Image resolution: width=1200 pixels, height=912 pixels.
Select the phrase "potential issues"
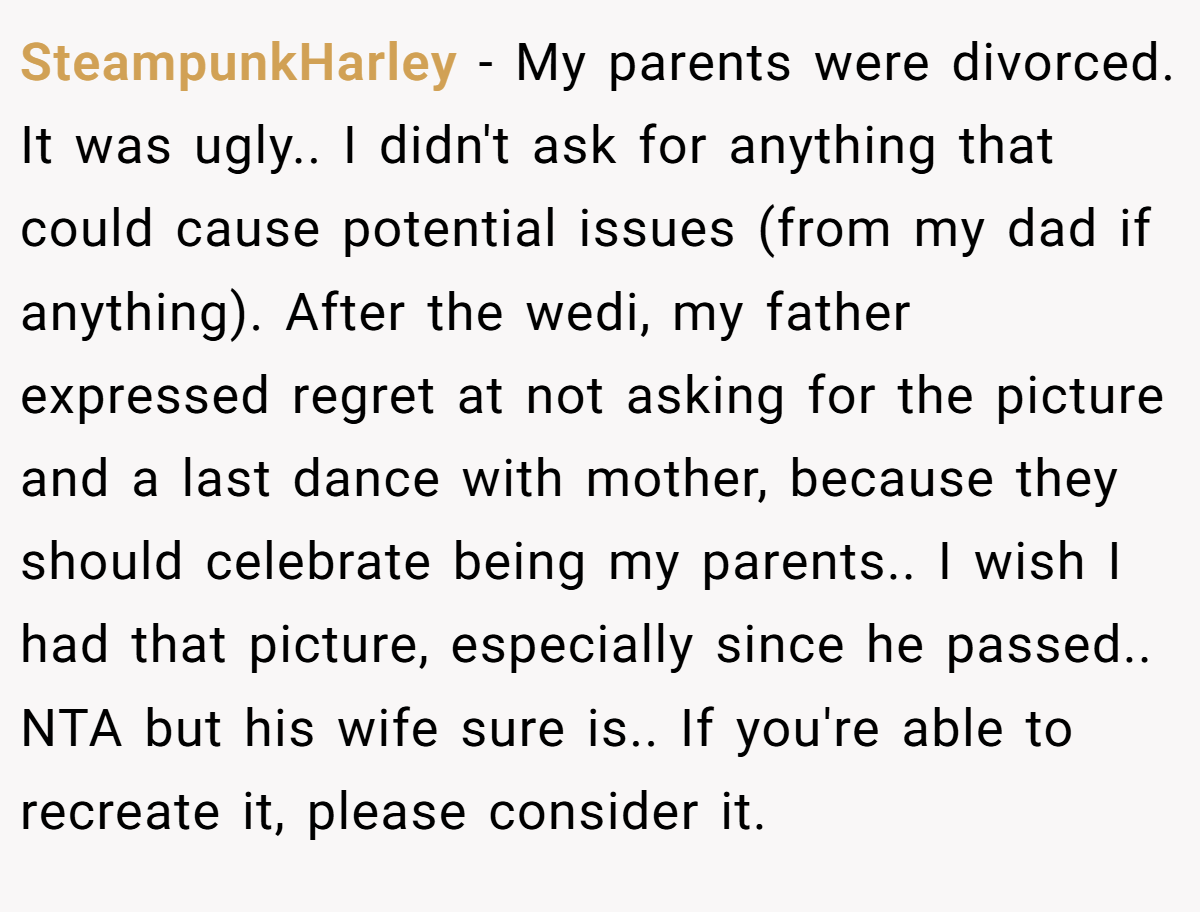(x=538, y=232)
